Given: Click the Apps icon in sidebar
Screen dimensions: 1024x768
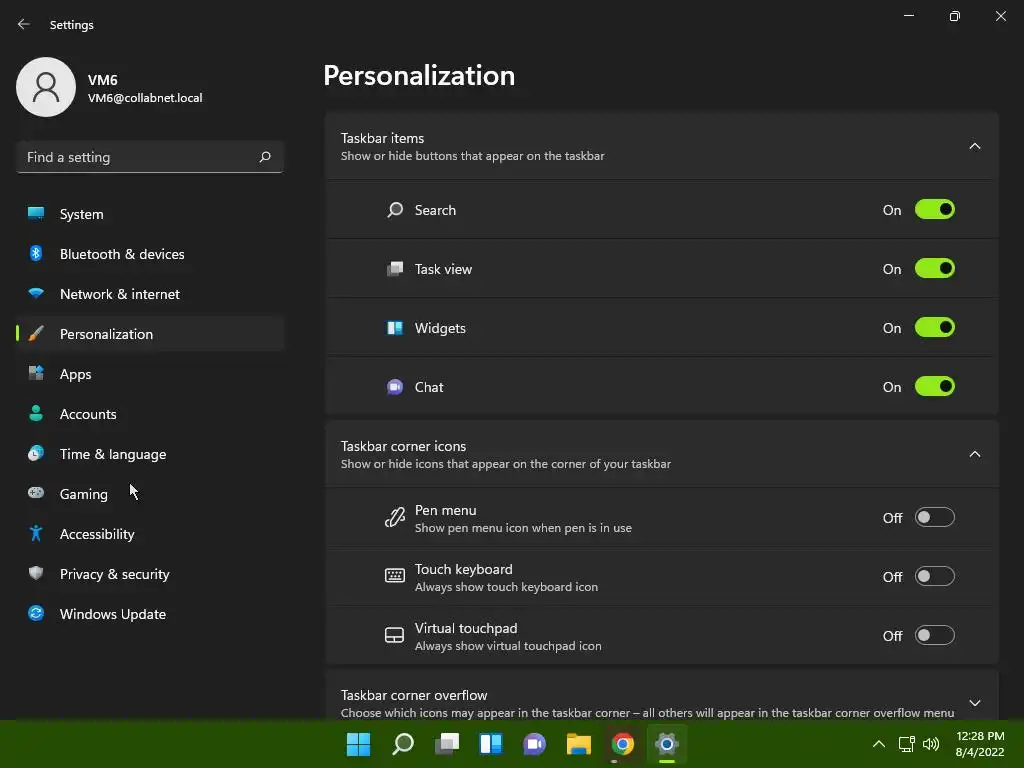Looking at the screenshot, I should tap(36, 374).
